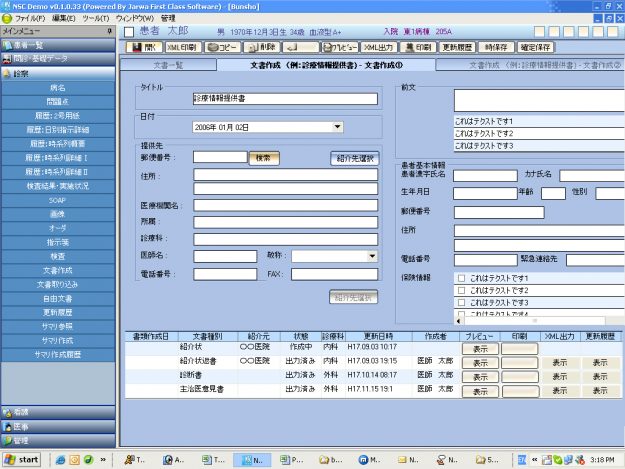Image resolution: width=625 pixels, height=469 pixels.
Task: Click the XML印刷 toolbar button
Action: coord(182,47)
